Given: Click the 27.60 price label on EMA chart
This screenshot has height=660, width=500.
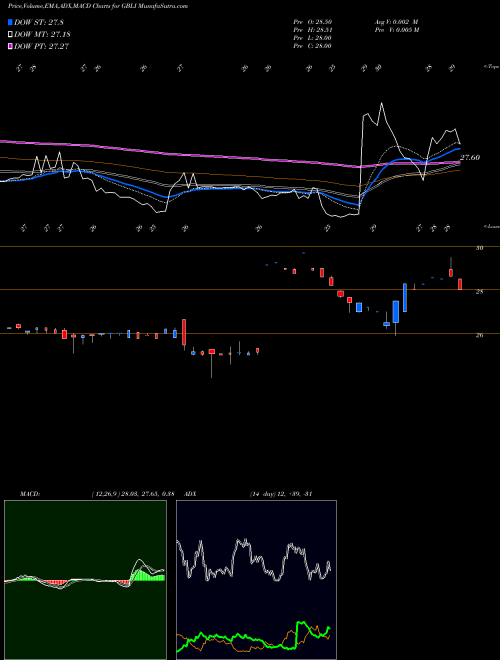Looking at the screenshot, I should point(470,157).
